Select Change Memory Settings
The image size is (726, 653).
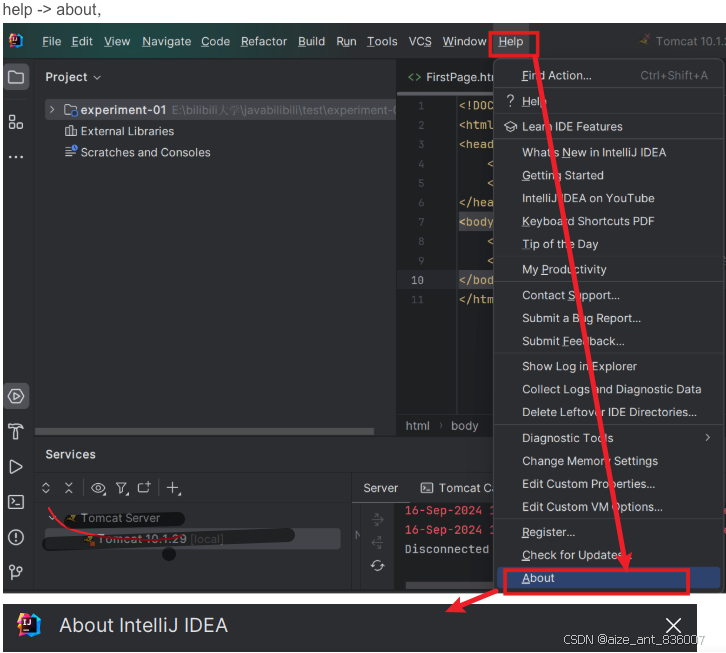point(609,461)
